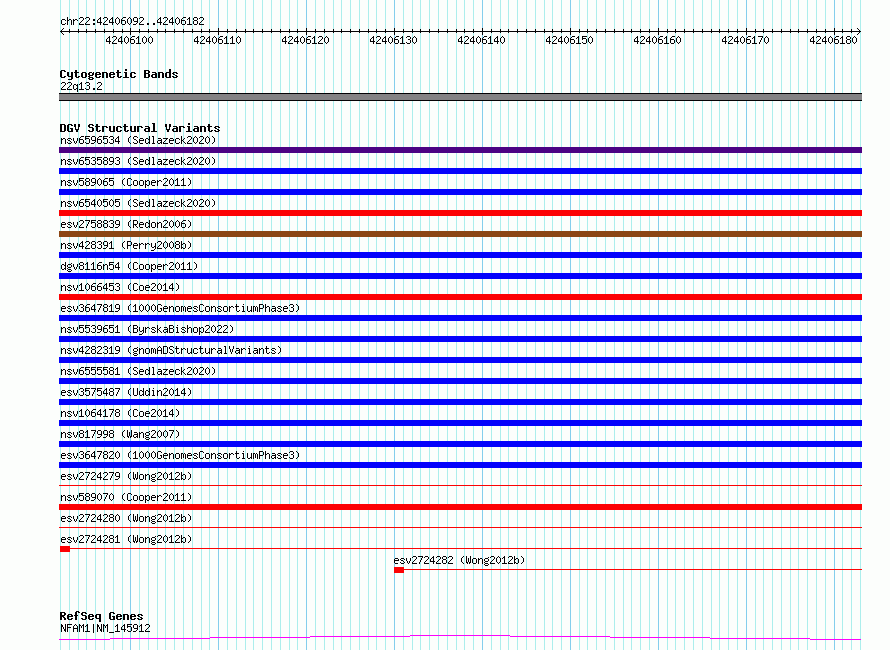The image size is (890, 650).
Task: Click the red start block of esv2724281
Action: click(65, 549)
